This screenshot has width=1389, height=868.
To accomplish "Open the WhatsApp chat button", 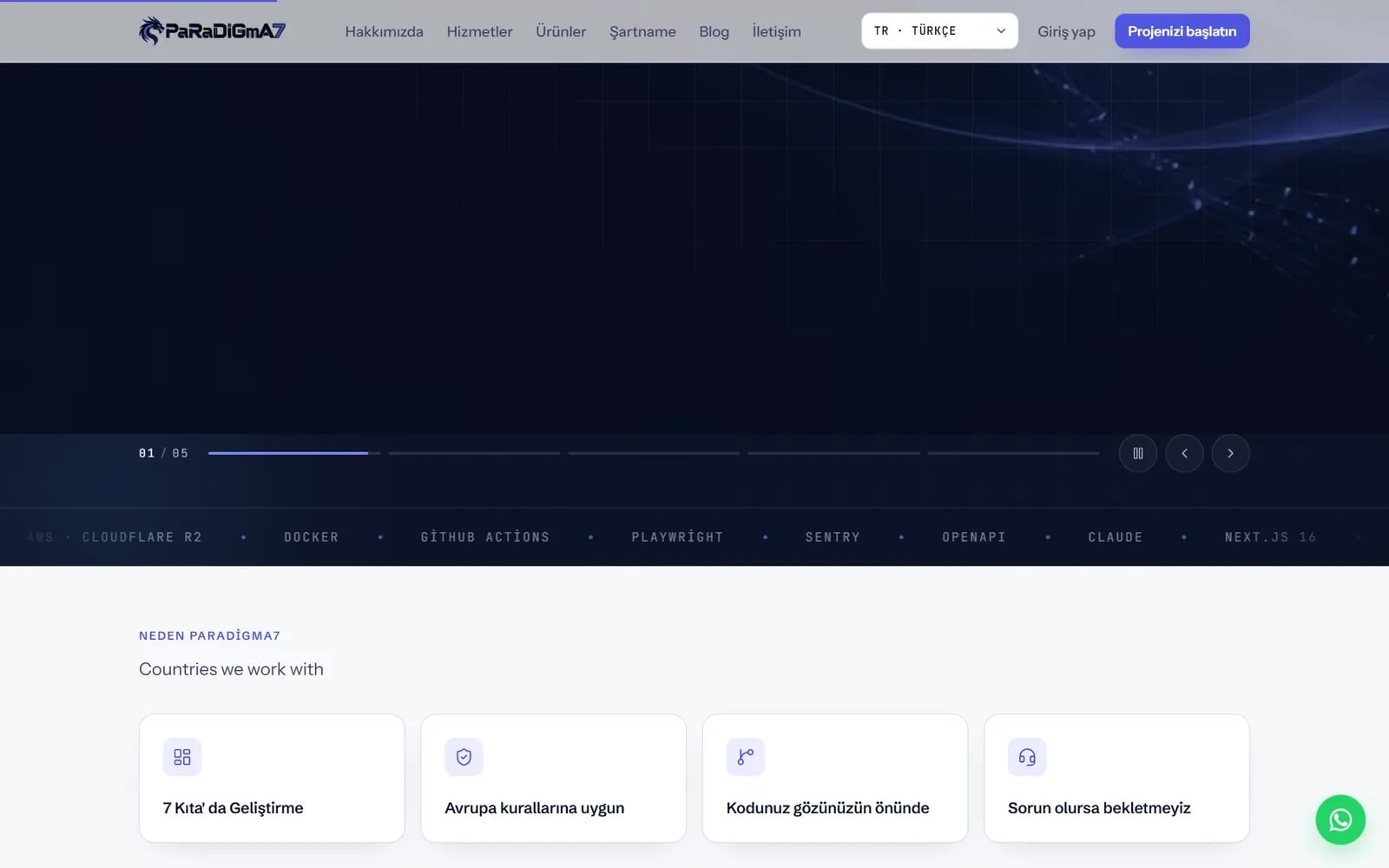I will coord(1340,819).
